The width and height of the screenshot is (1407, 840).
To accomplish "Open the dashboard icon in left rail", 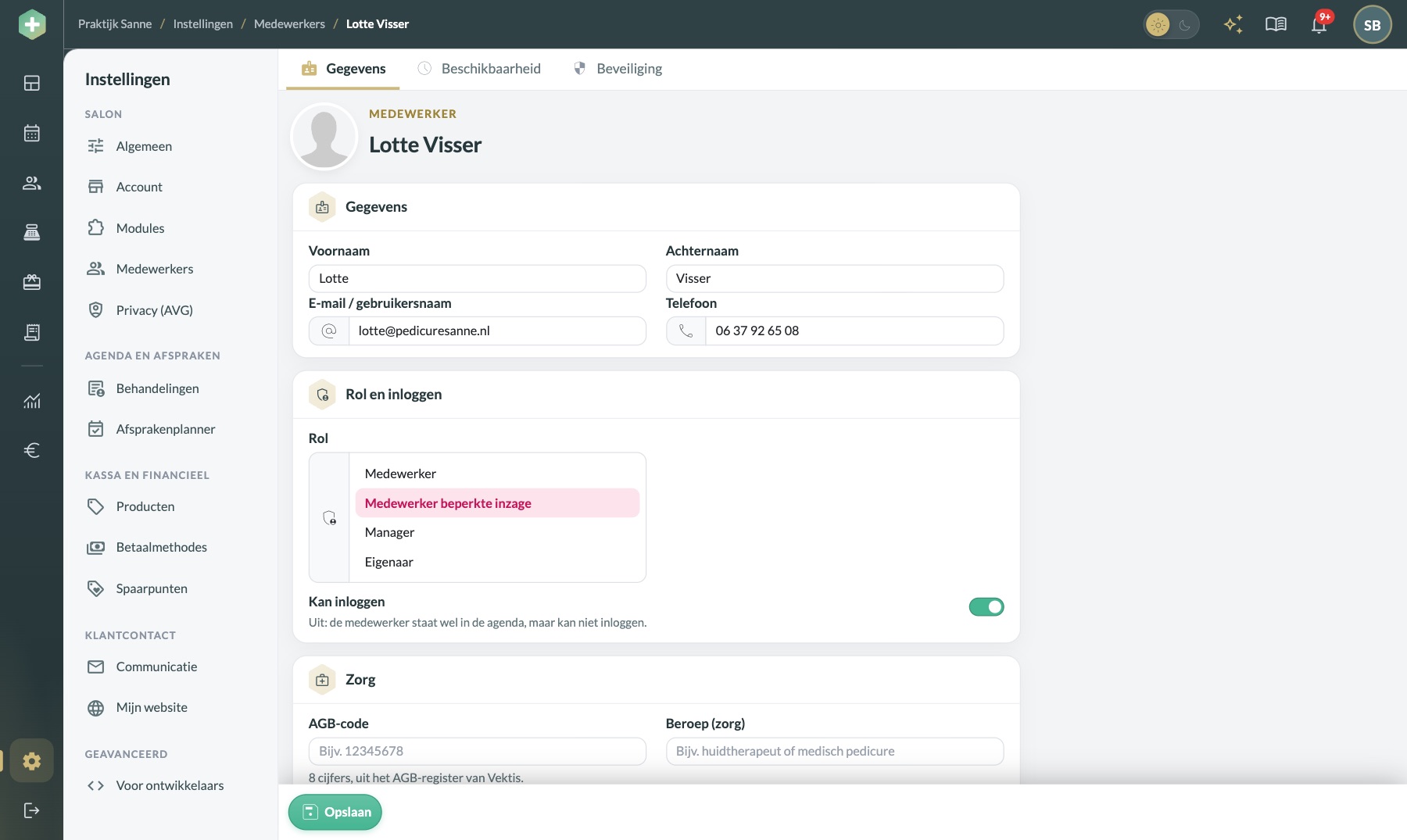I will pyautogui.click(x=31, y=83).
